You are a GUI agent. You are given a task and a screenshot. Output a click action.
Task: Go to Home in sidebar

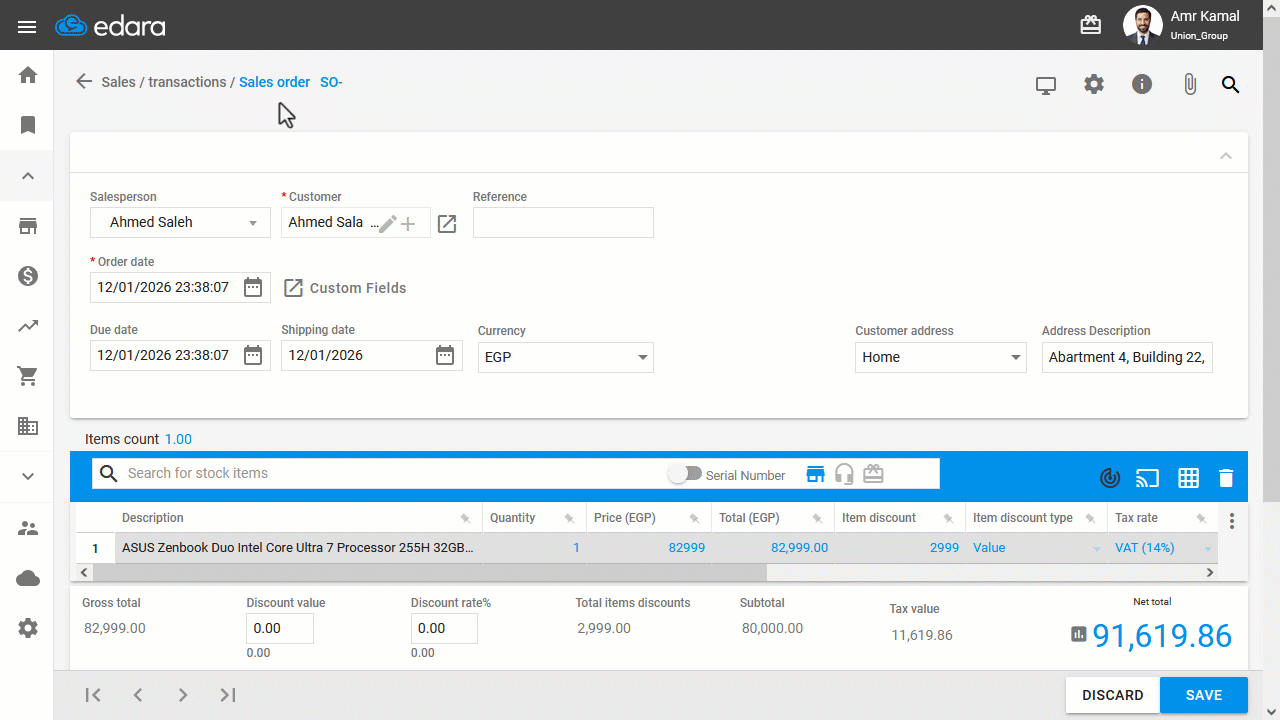28,75
